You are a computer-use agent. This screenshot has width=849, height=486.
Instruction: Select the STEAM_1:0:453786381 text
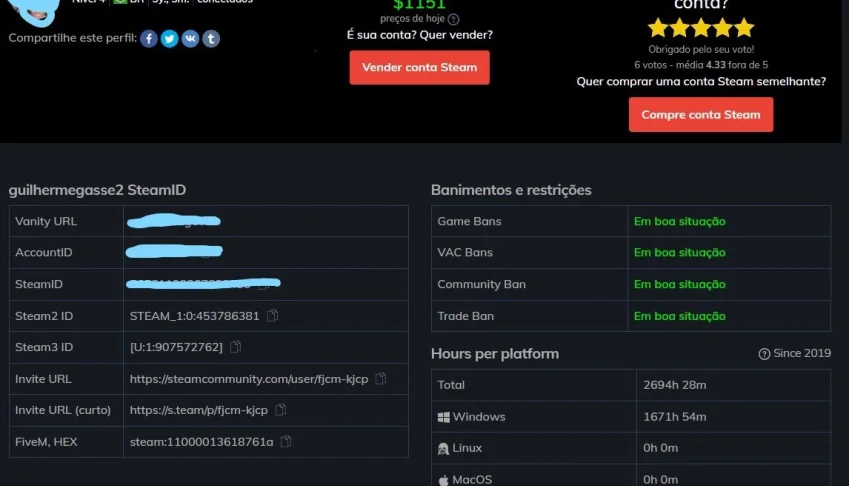click(x=194, y=316)
